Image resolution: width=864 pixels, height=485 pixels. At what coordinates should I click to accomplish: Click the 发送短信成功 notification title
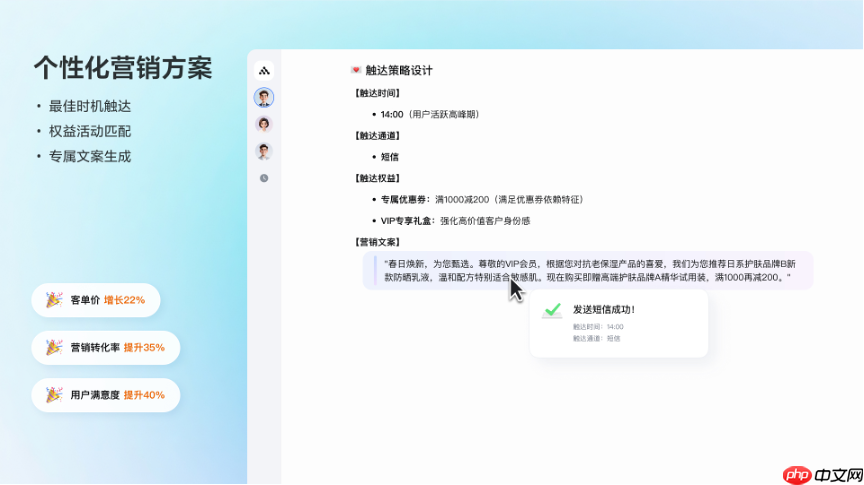coord(604,310)
